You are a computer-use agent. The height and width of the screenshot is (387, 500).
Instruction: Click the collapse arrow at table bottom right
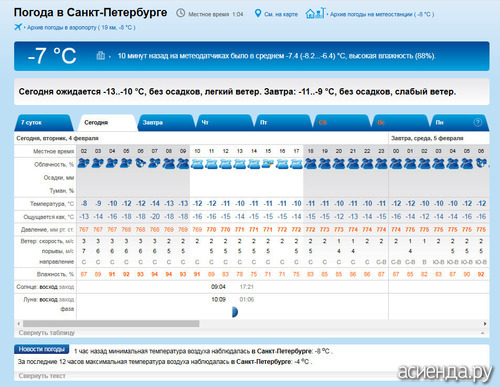482,333
